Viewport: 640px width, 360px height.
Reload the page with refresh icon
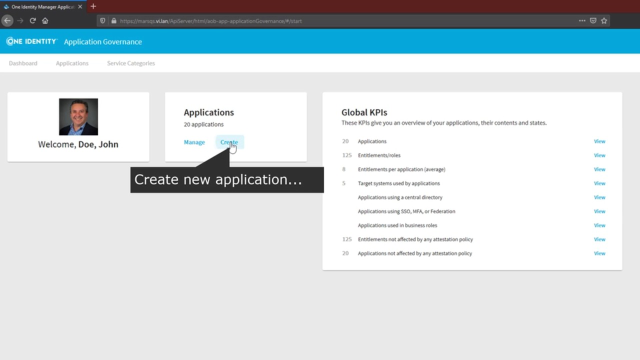coord(33,21)
